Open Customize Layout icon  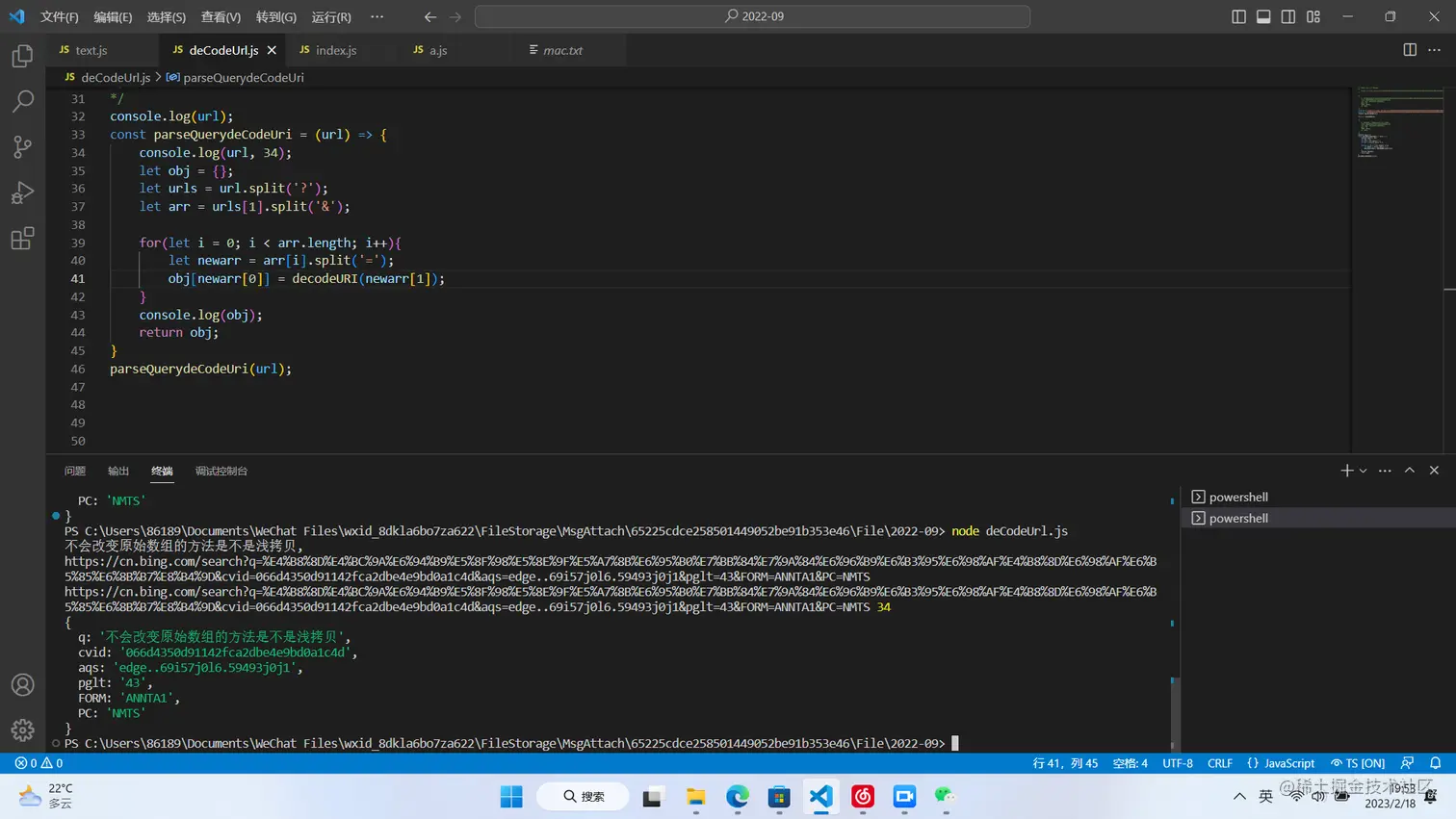[x=1313, y=16]
